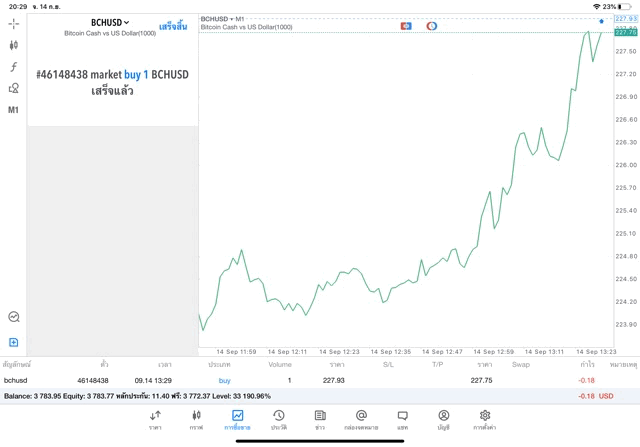Click the blue buy type cell
The width and height of the screenshot is (640, 447).
click(224, 380)
